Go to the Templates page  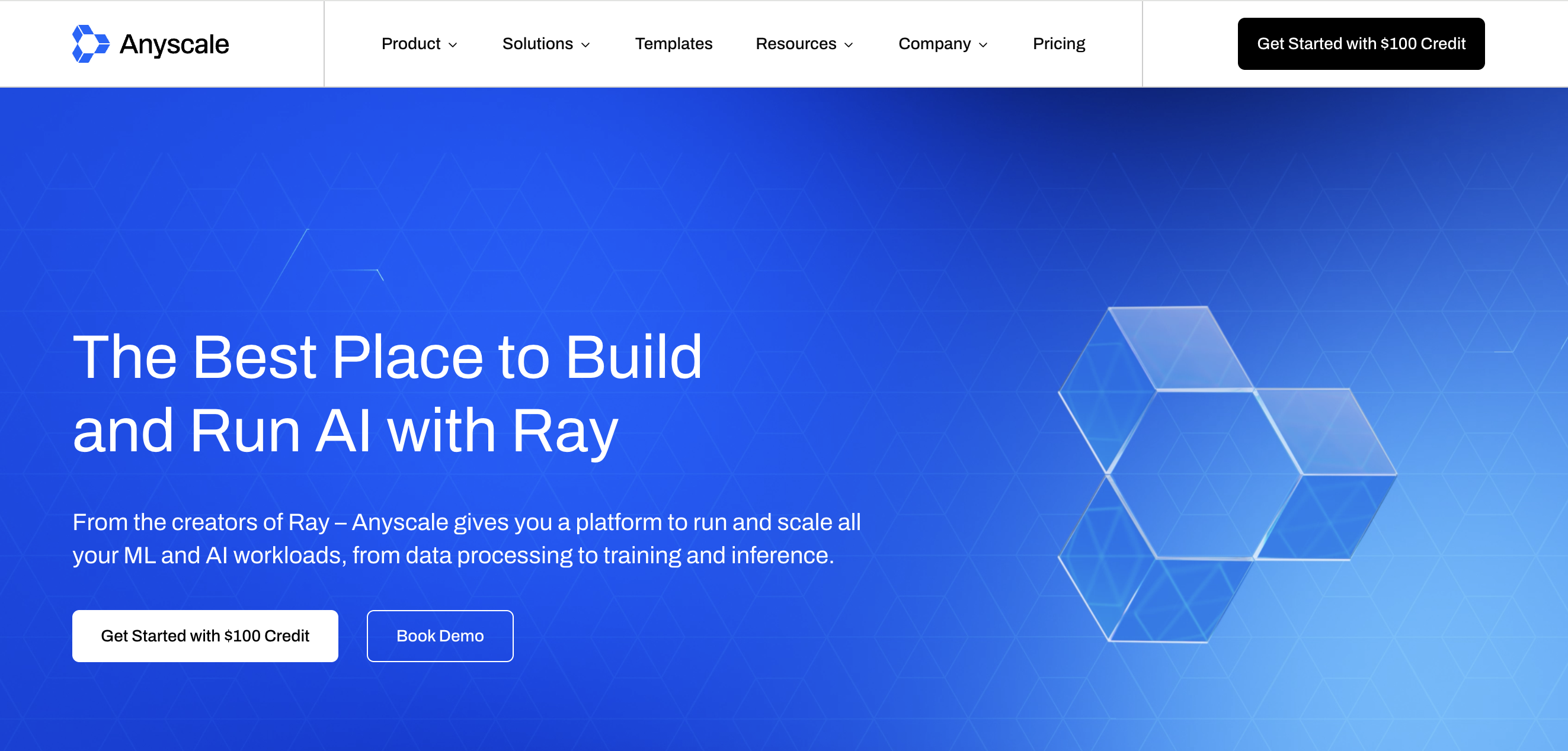pos(673,44)
